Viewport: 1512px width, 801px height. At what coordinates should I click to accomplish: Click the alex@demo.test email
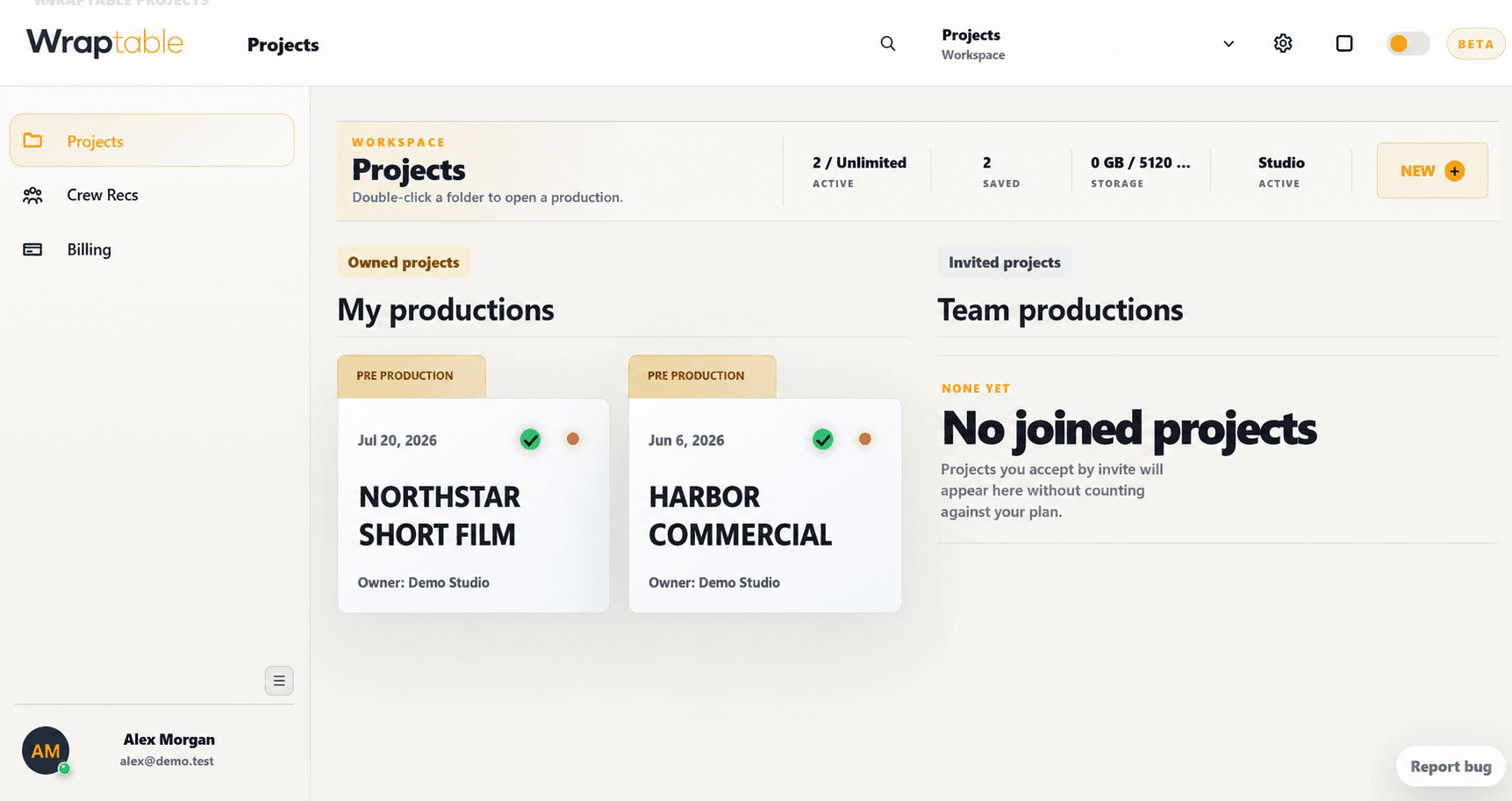167,762
